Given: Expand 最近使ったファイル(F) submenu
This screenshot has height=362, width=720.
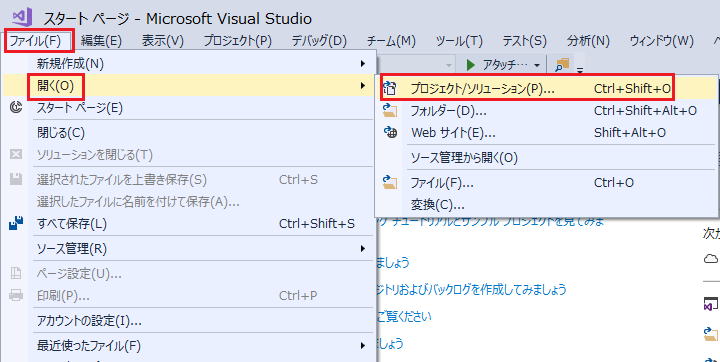Looking at the screenshot, I should (x=189, y=345).
